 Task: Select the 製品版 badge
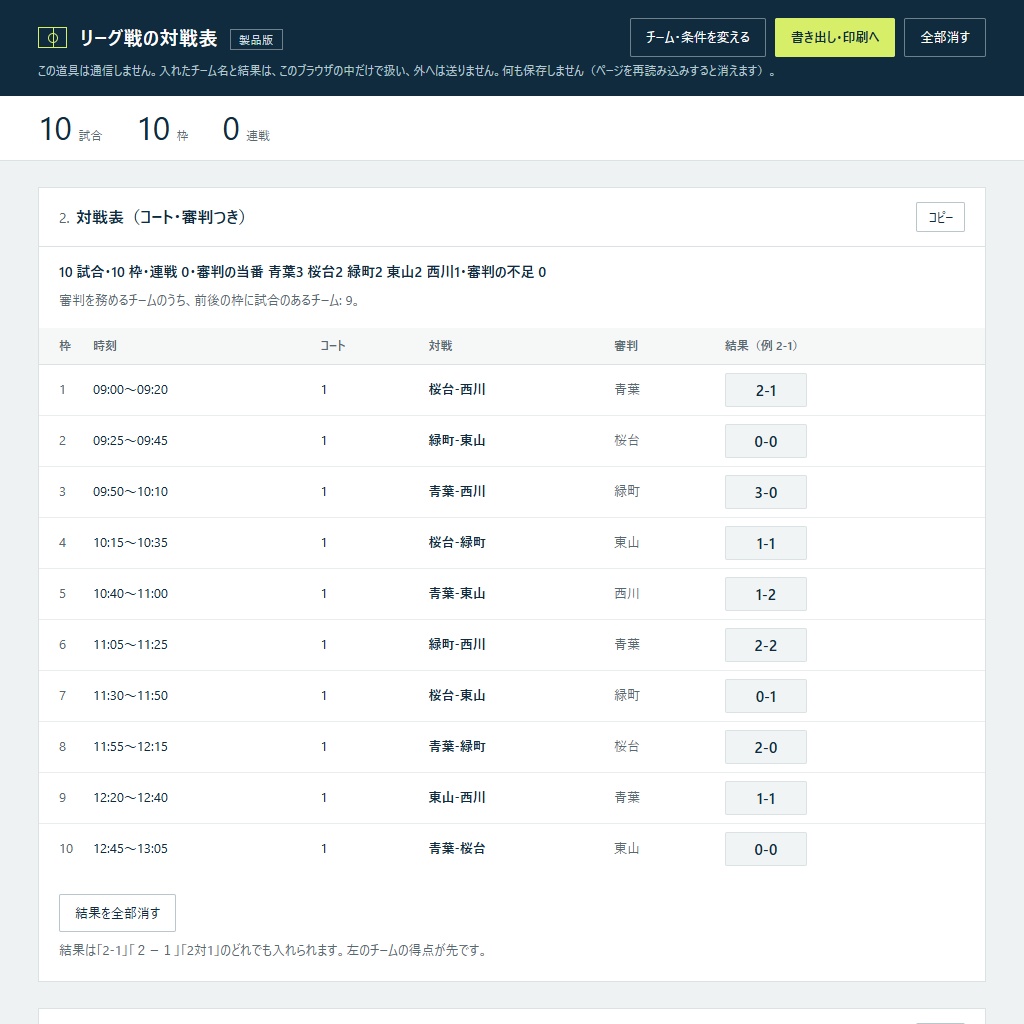coord(256,40)
